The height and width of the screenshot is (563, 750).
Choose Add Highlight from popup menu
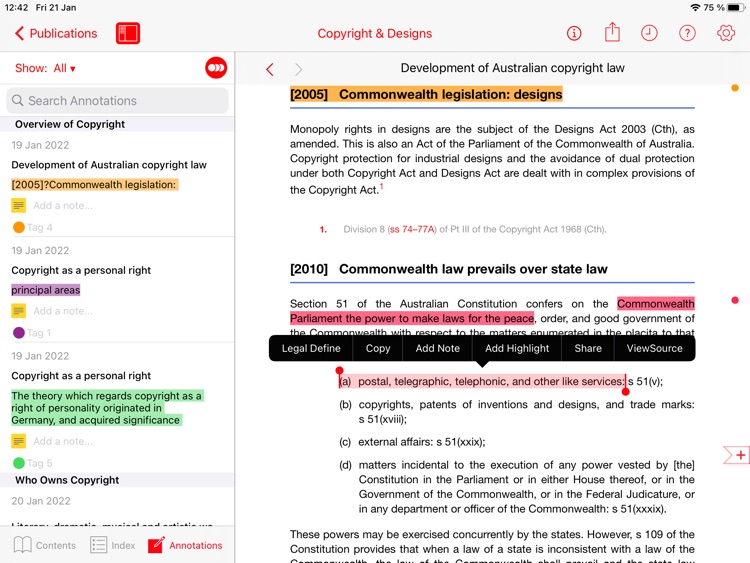[x=517, y=348]
